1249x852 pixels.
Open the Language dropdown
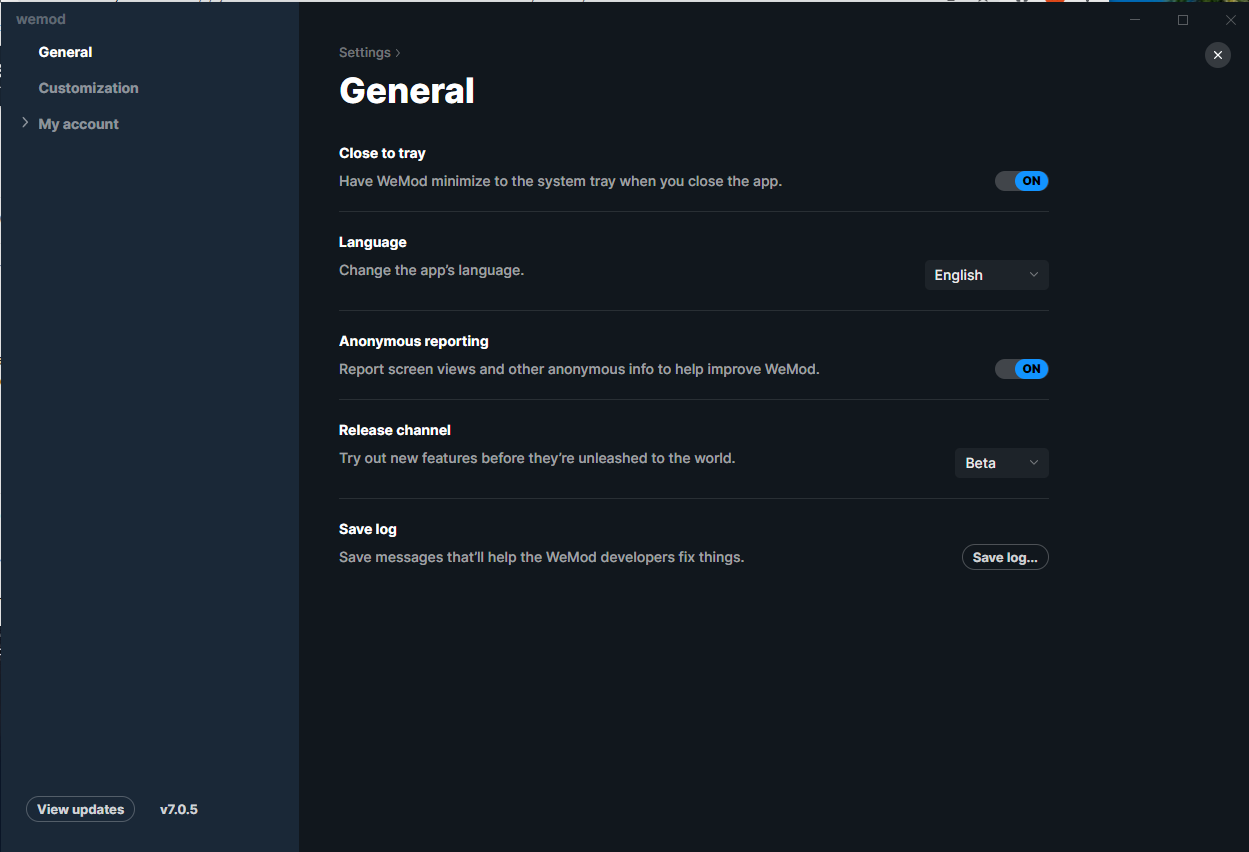pos(986,275)
